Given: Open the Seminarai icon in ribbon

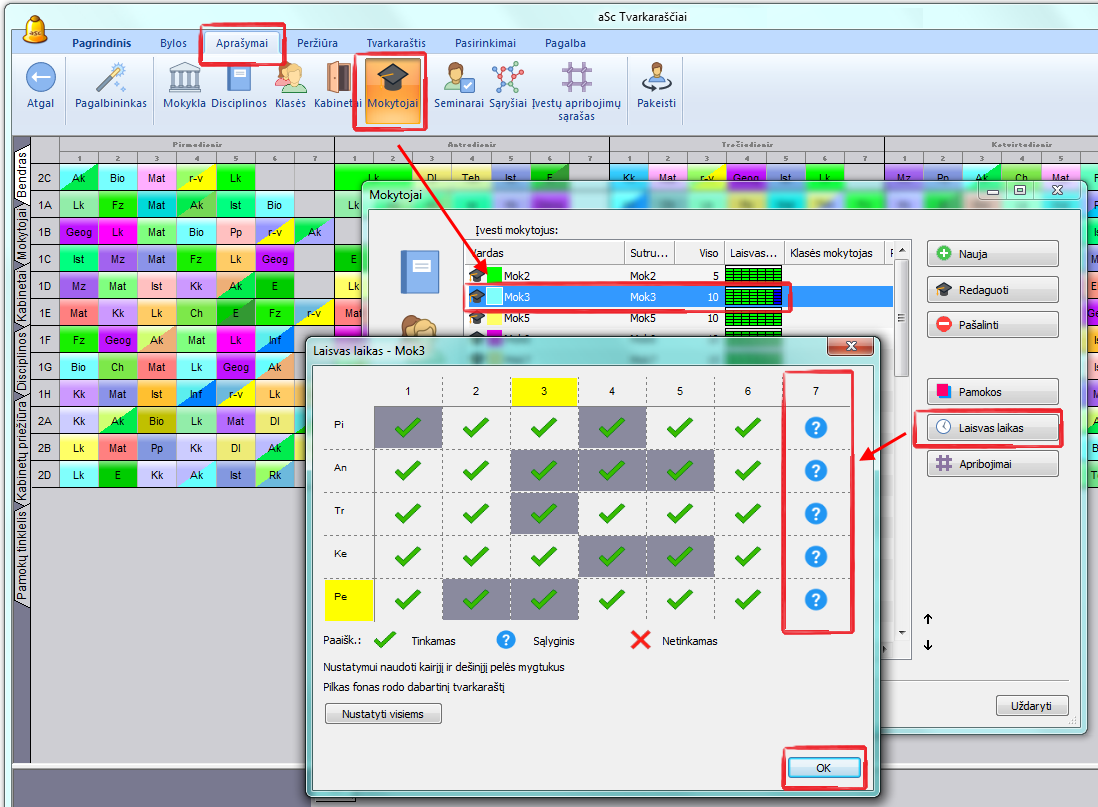Looking at the screenshot, I should tap(460, 78).
